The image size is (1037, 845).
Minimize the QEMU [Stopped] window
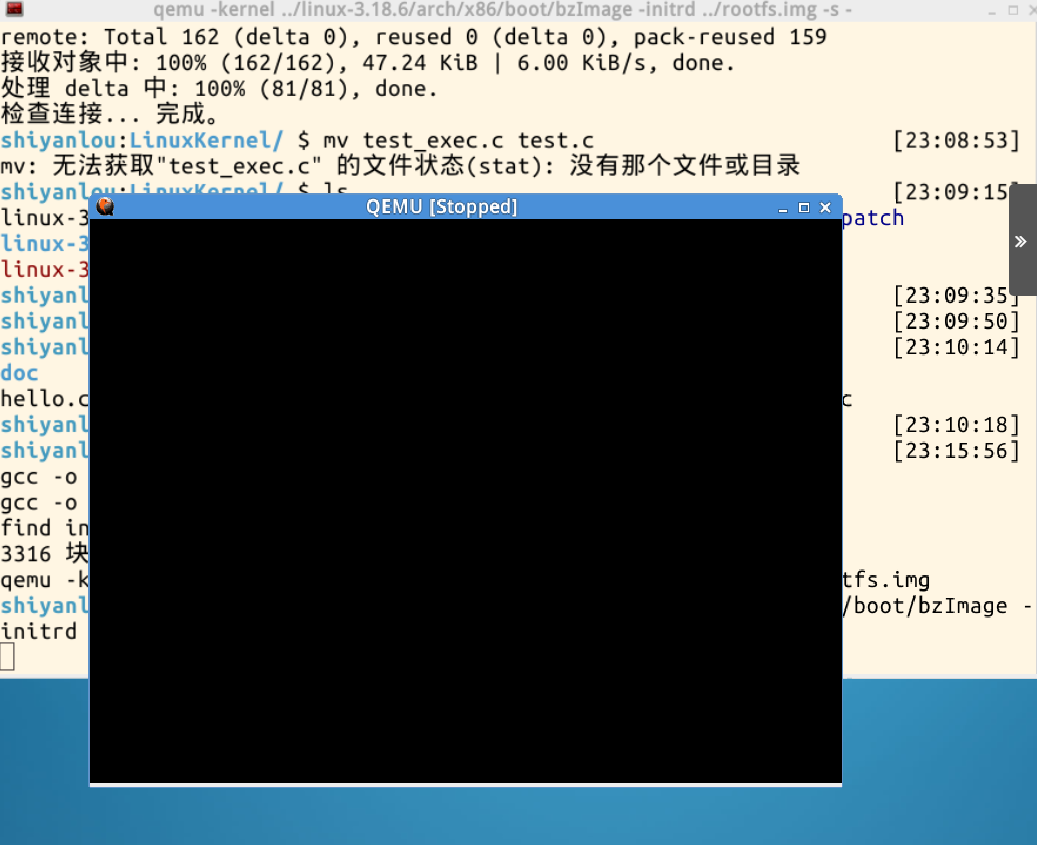(x=783, y=208)
